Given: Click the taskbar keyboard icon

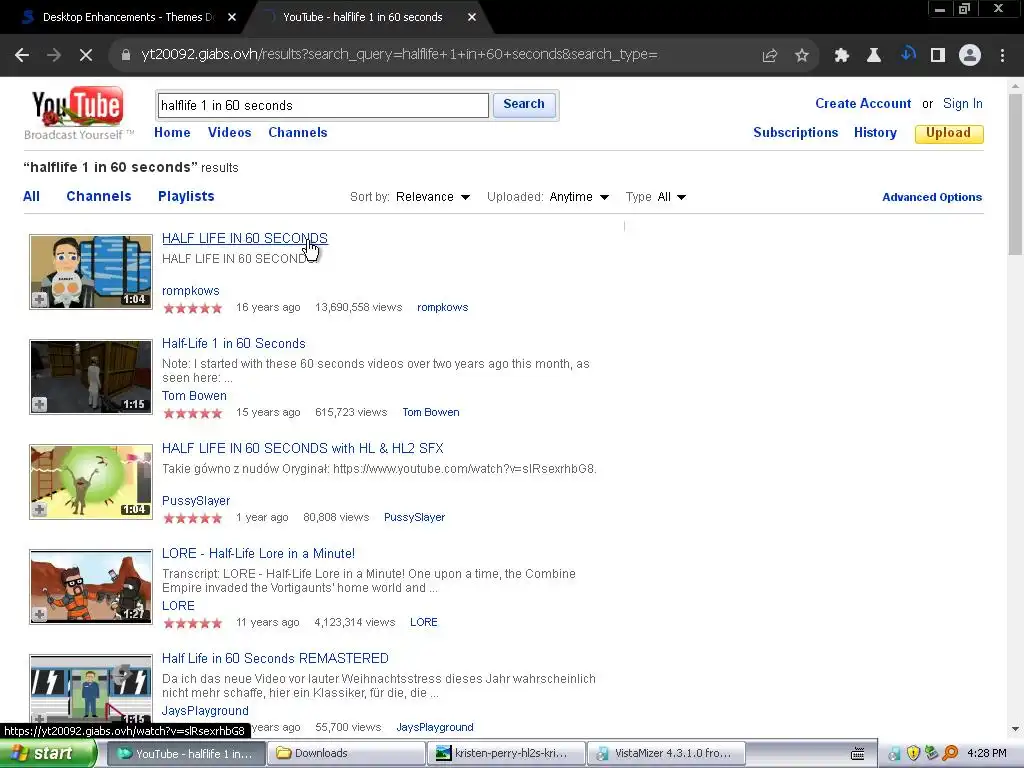Looking at the screenshot, I should [x=857, y=754].
